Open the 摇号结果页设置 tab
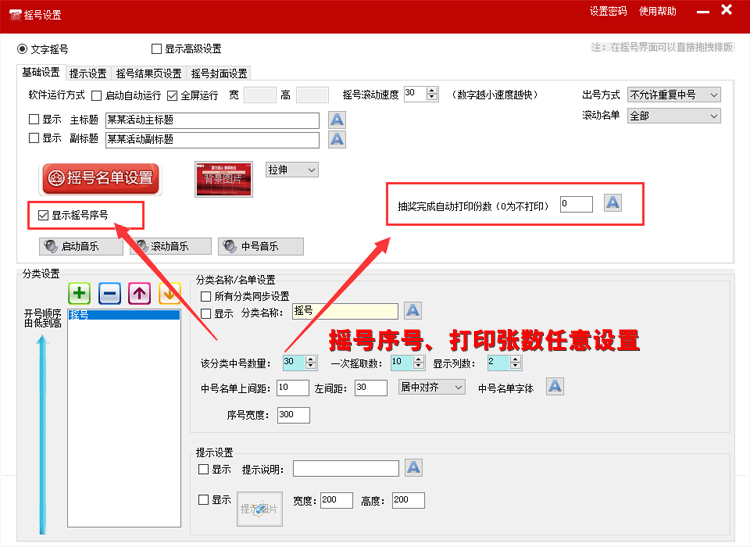Screen dimensions: 750x547 149,73
